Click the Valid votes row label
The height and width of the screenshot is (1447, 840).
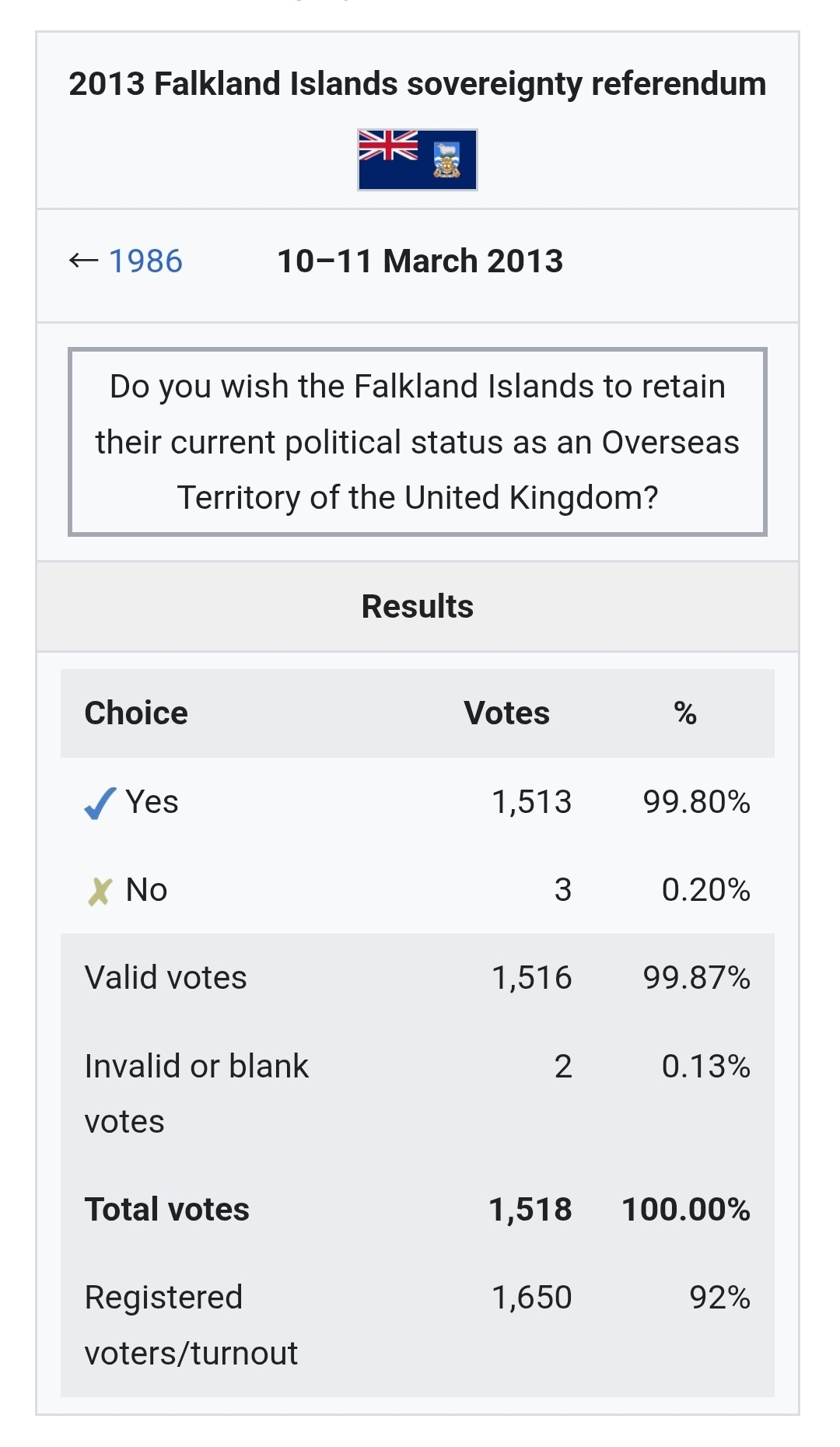tap(166, 978)
